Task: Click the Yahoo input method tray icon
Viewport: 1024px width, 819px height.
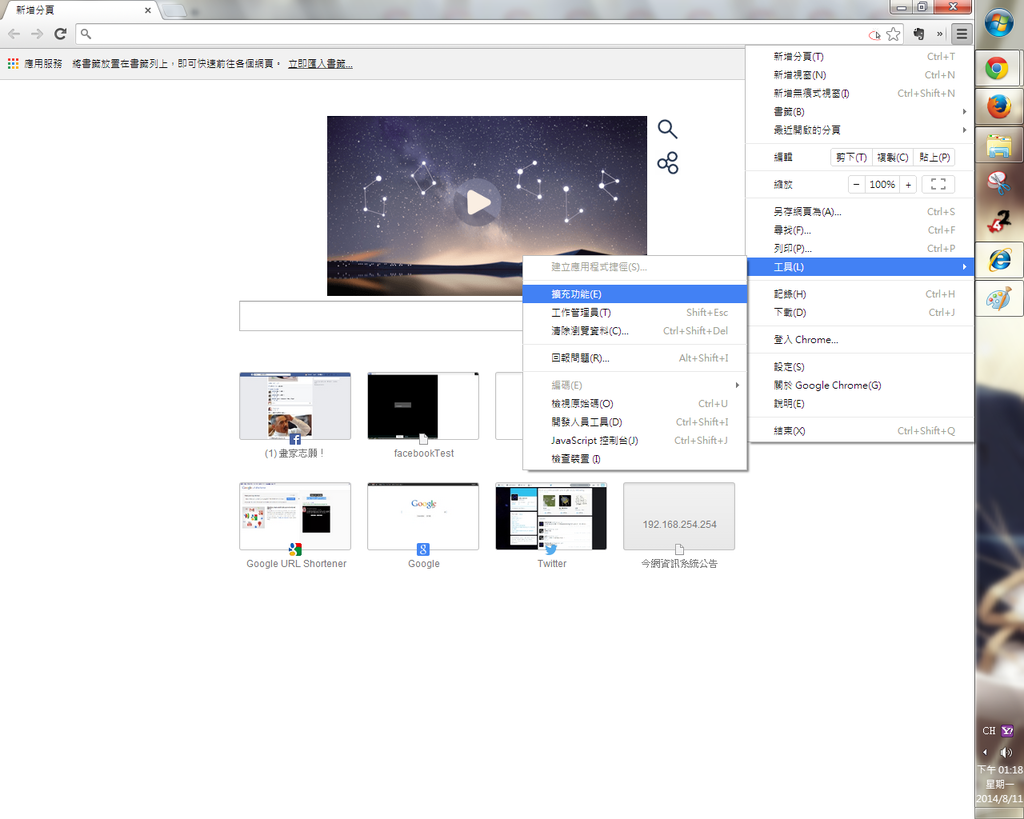Action: (x=1008, y=731)
